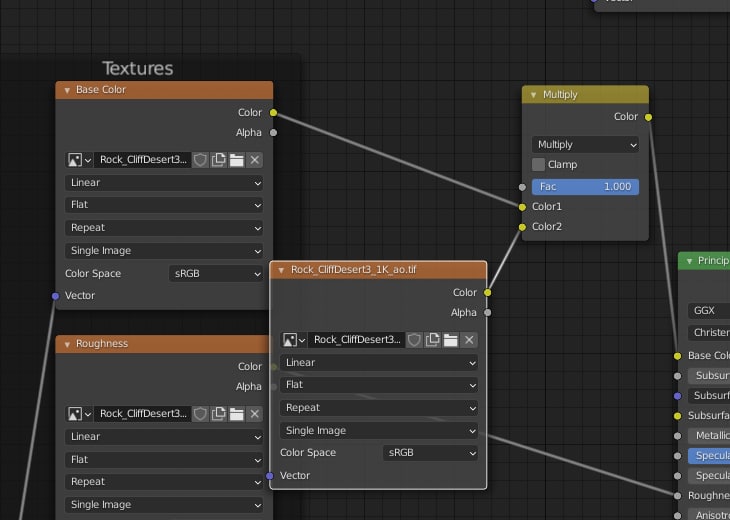Open Flat projection dropdown in Roughness node
The image size is (730, 520).
coord(164,459)
